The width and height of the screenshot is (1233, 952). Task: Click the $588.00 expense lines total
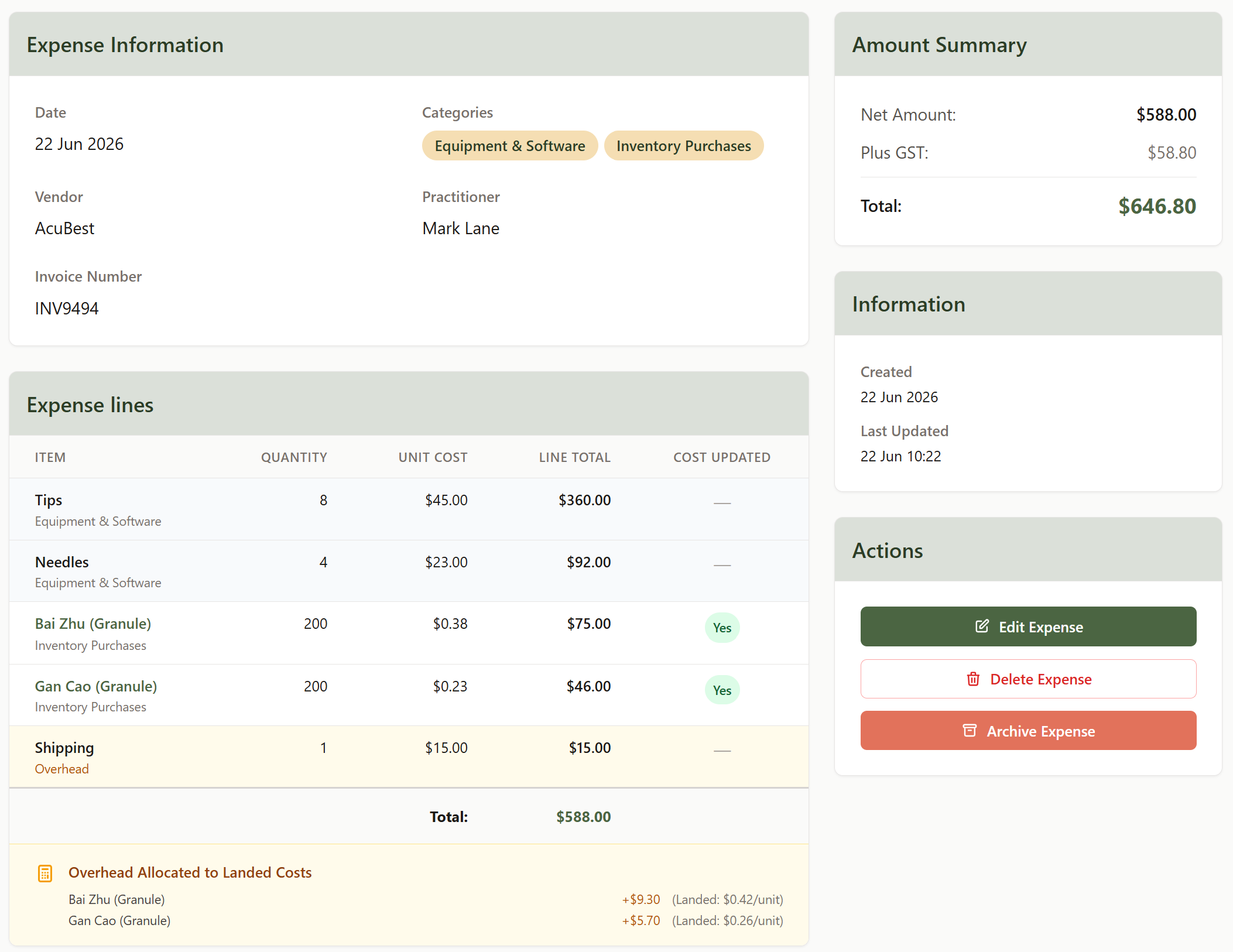pos(583,817)
